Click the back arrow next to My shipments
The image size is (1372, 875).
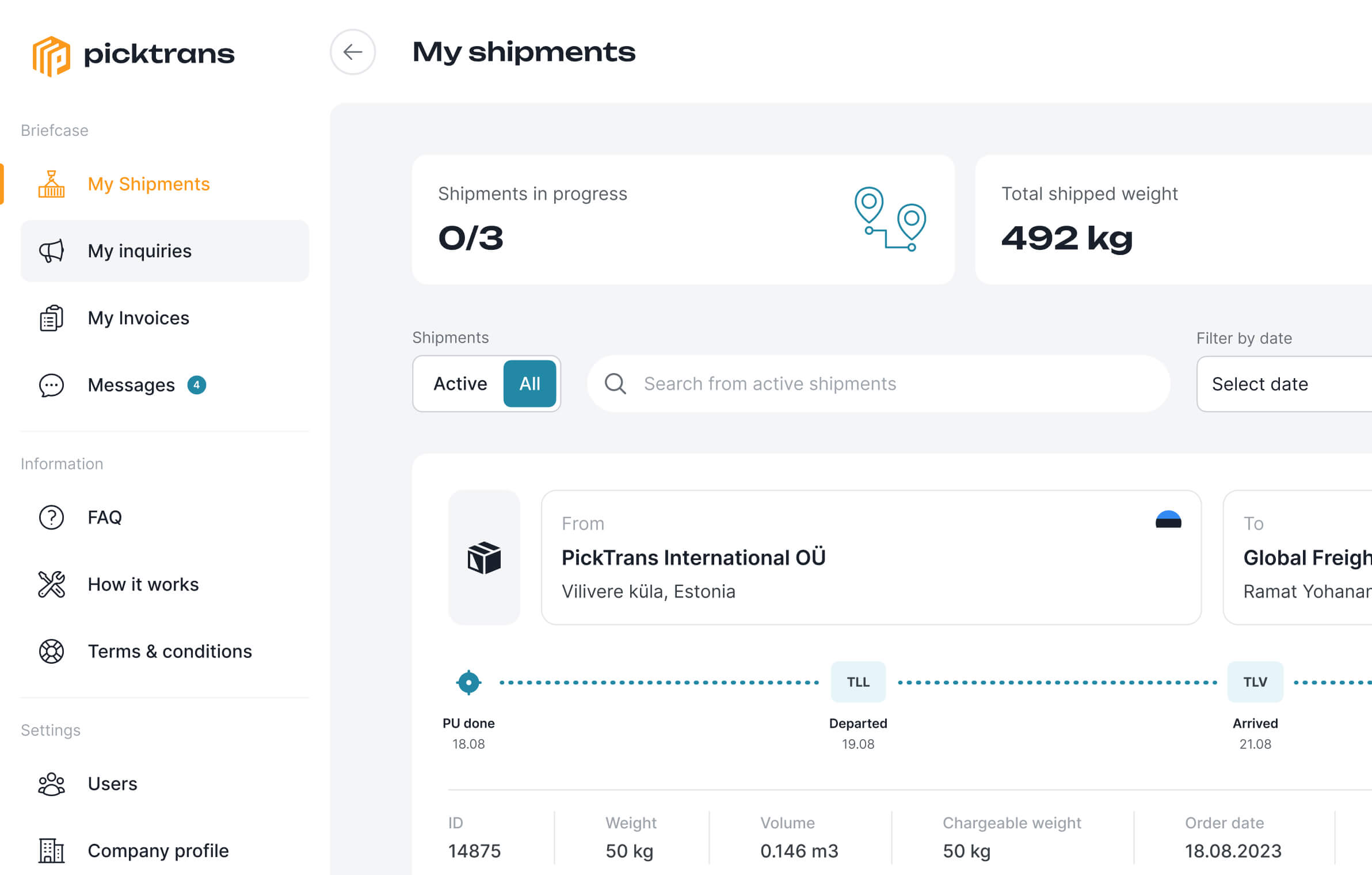coord(353,52)
